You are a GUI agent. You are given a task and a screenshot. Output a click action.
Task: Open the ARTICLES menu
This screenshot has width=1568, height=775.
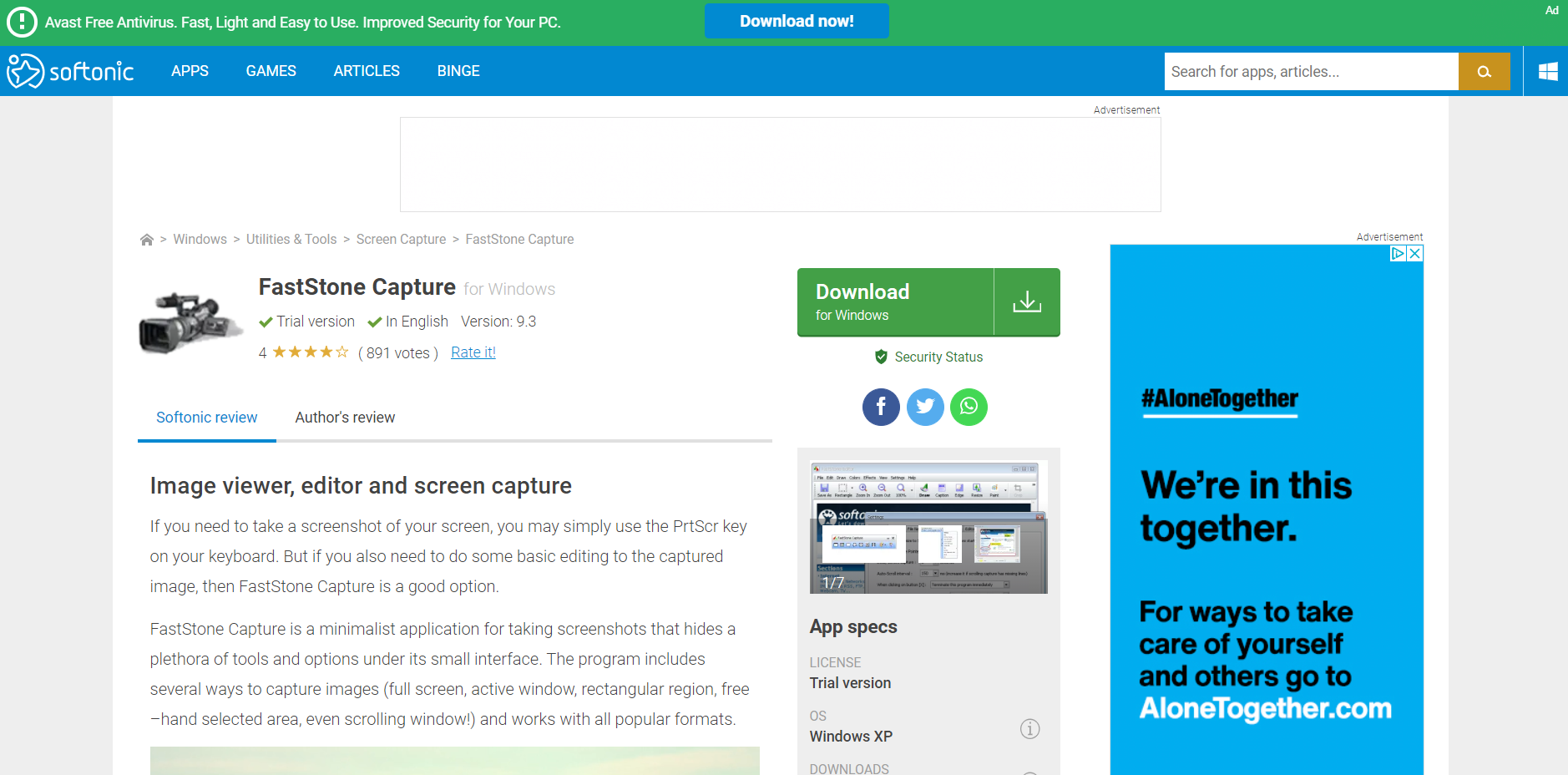click(367, 71)
